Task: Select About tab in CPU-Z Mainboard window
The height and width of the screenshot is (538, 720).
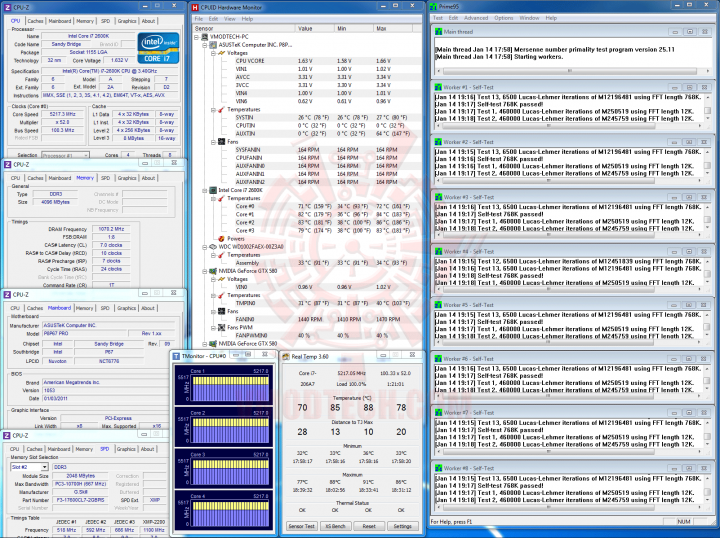Action: coord(148,308)
